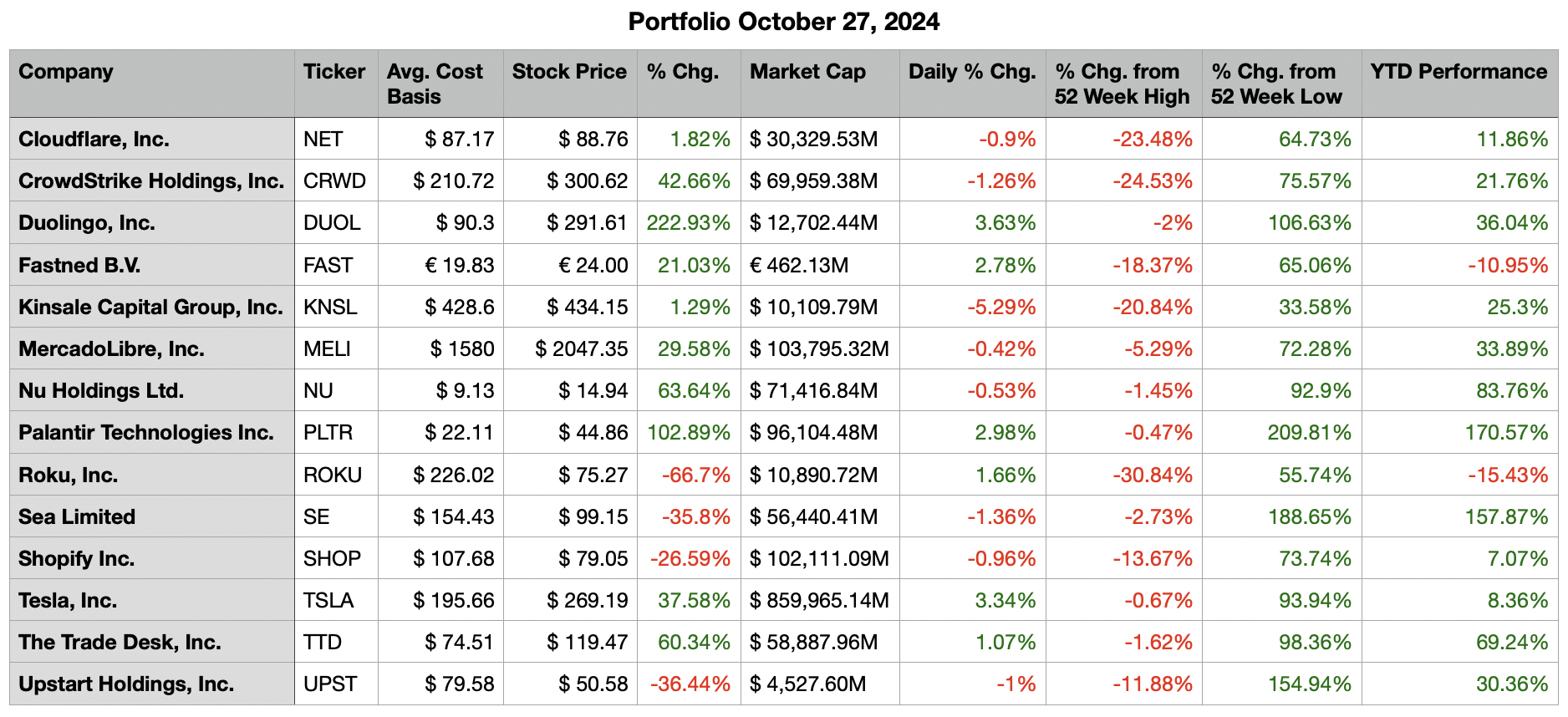Screen dimensions: 1568x717
Task: Click the Market Cap column header
Action: pos(807,72)
